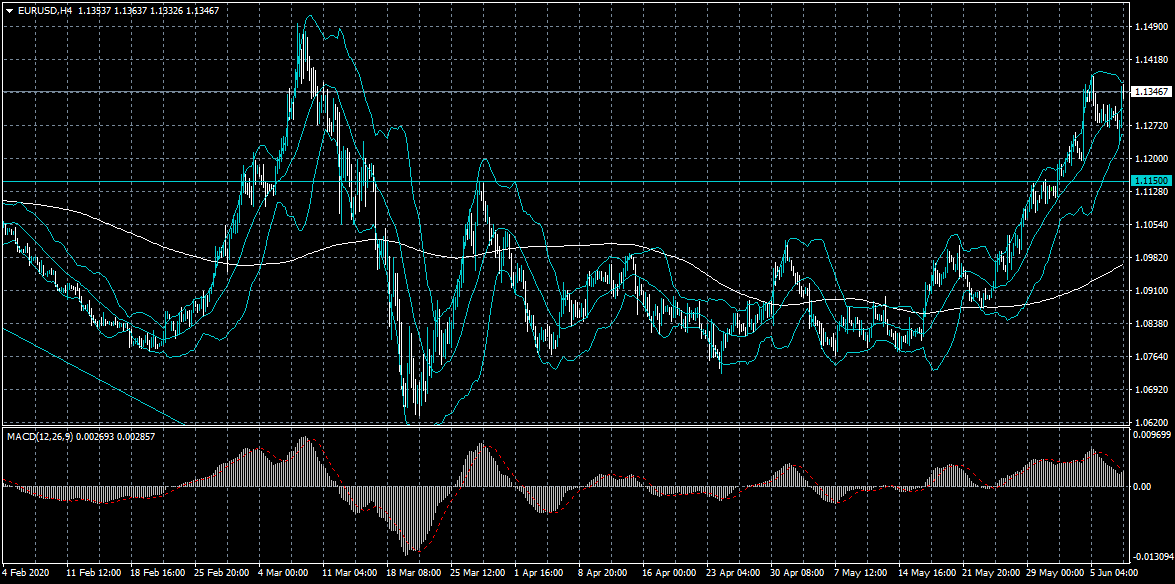Image resolution: width=1175 pixels, height=584 pixels.
Task: Click the 16 Apr 00:00 time label
Action: point(669,573)
